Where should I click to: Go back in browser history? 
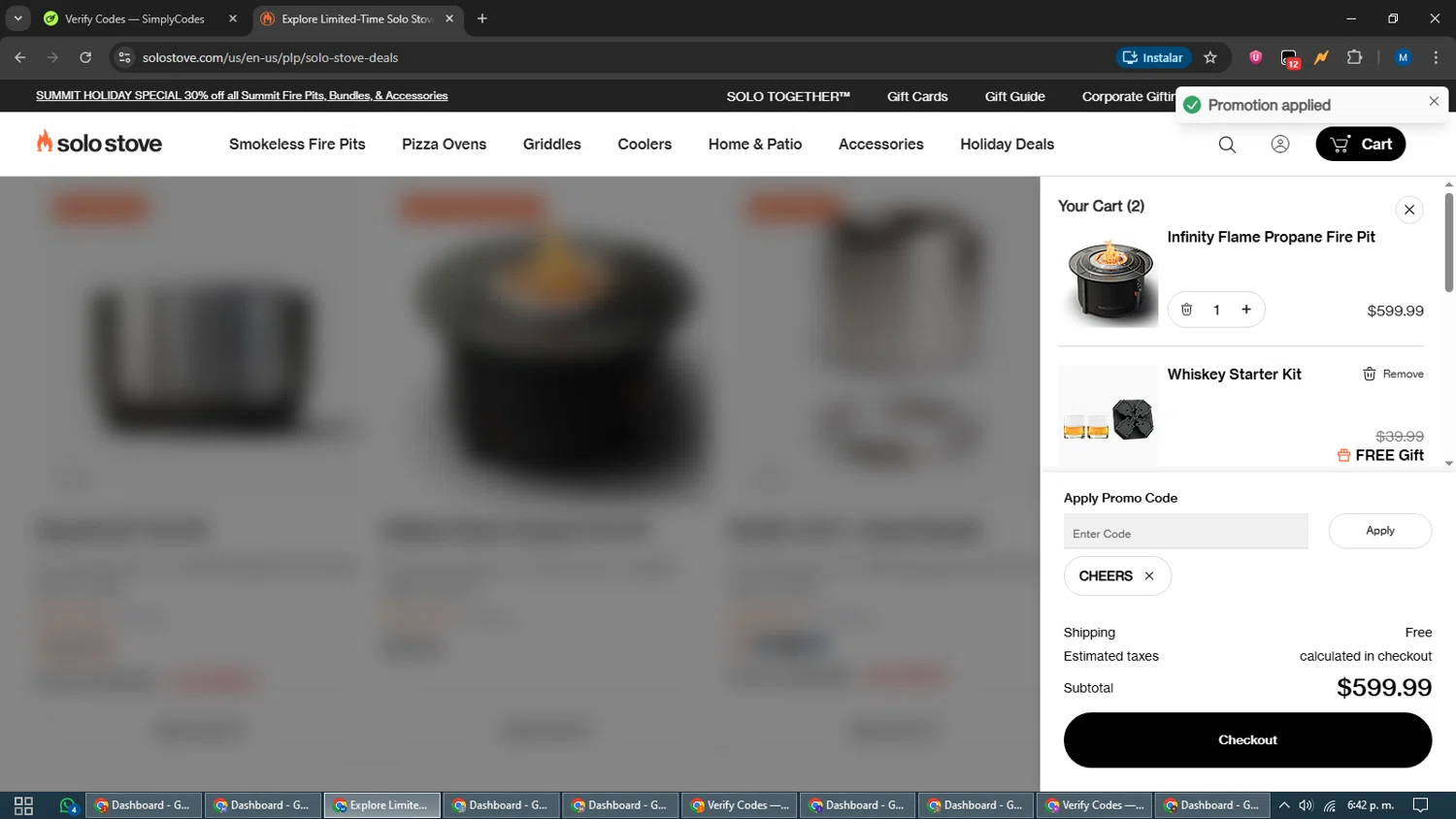(20, 58)
